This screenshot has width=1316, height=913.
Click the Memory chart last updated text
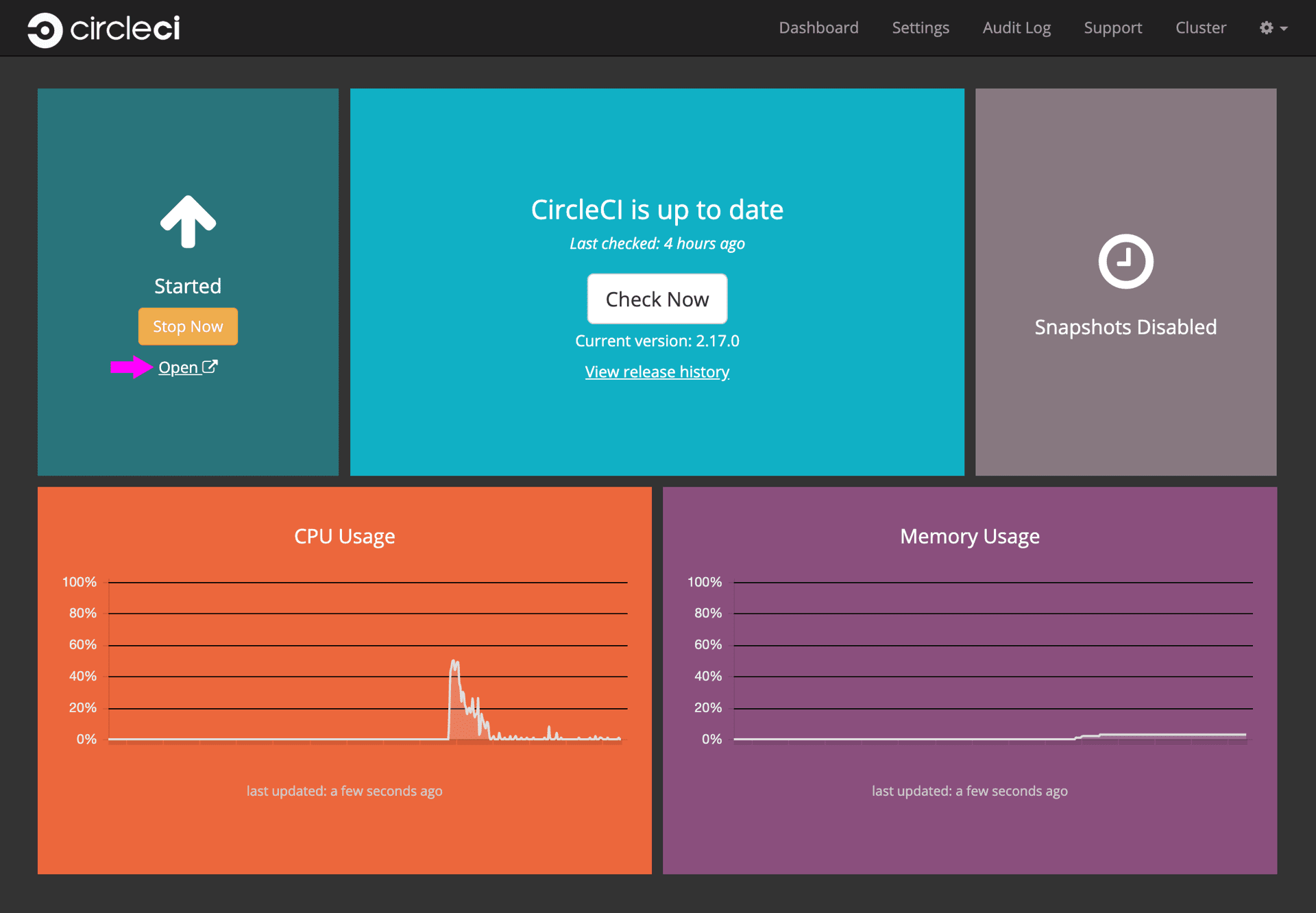point(969,791)
